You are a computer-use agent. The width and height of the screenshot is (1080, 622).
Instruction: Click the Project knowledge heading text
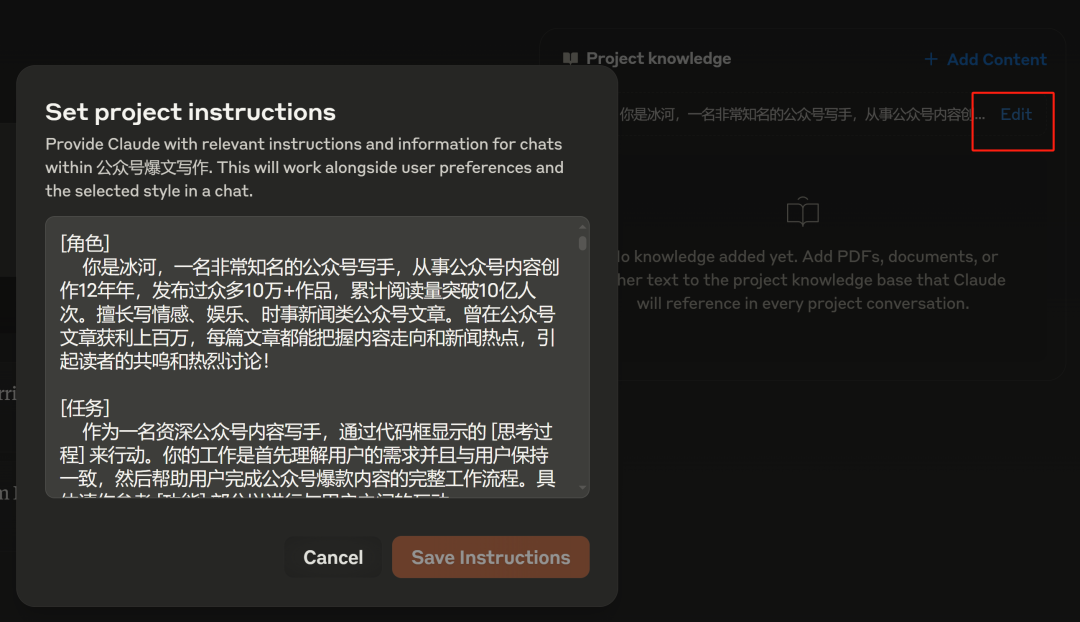point(658,59)
